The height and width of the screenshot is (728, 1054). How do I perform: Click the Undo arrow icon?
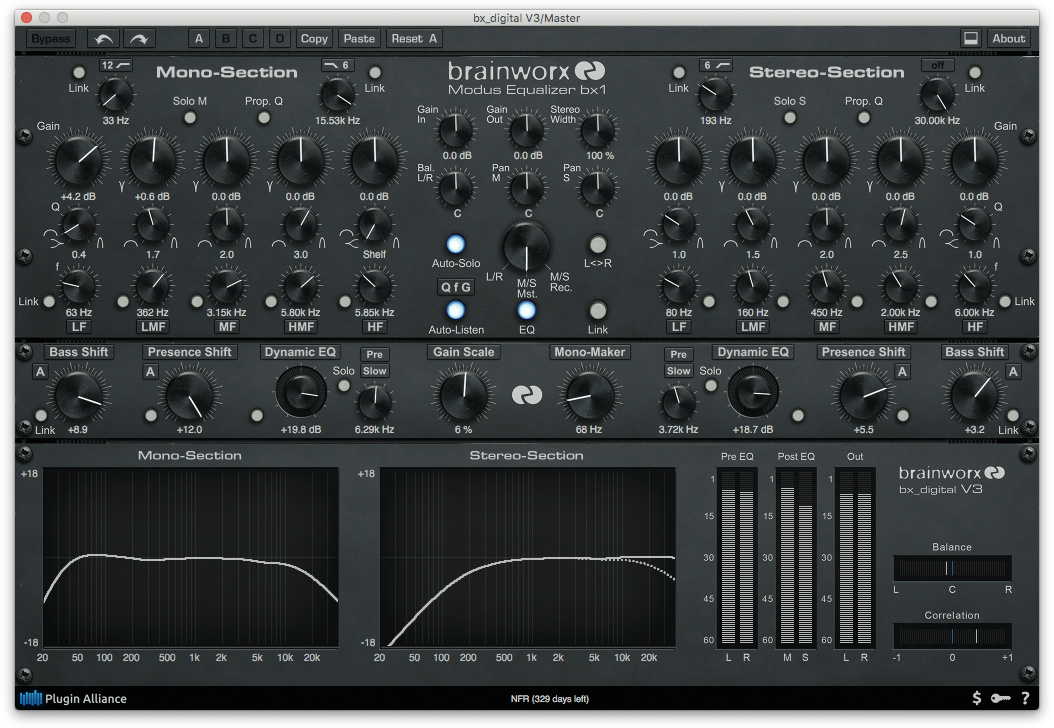coord(103,39)
